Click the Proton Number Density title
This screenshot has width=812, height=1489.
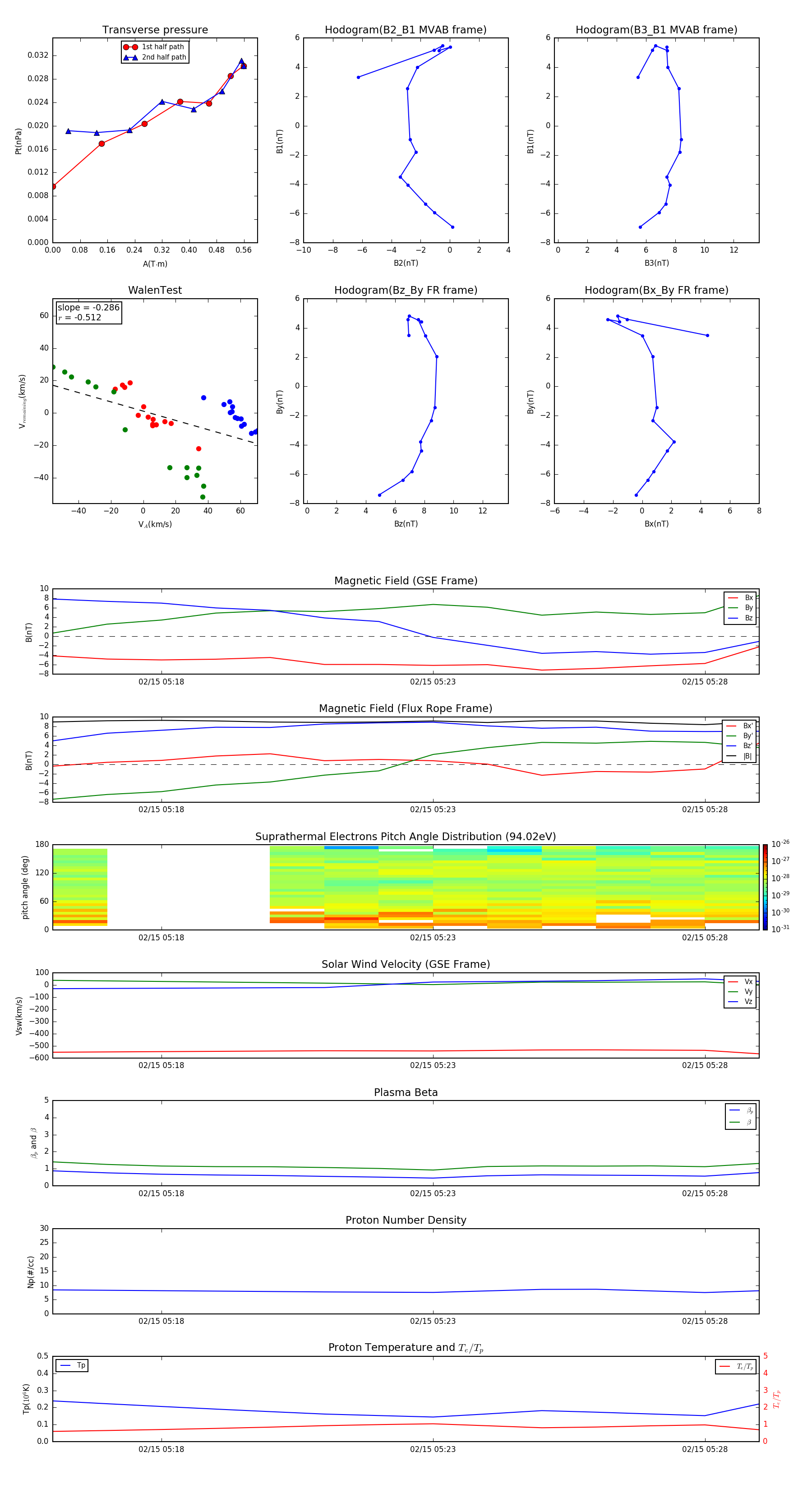tap(406, 1220)
